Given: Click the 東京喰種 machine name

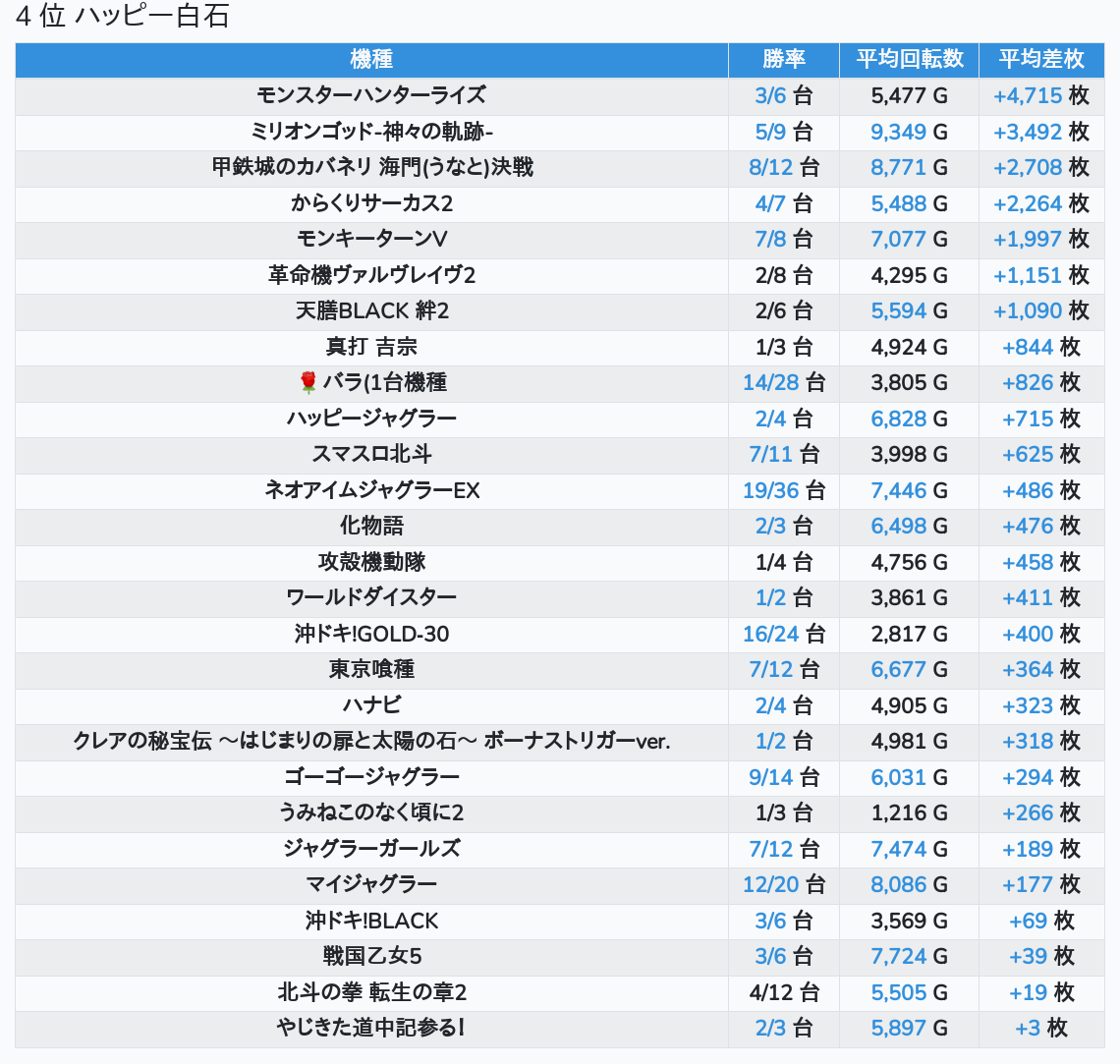Looking at the screenshot, I should pos(371,670).
